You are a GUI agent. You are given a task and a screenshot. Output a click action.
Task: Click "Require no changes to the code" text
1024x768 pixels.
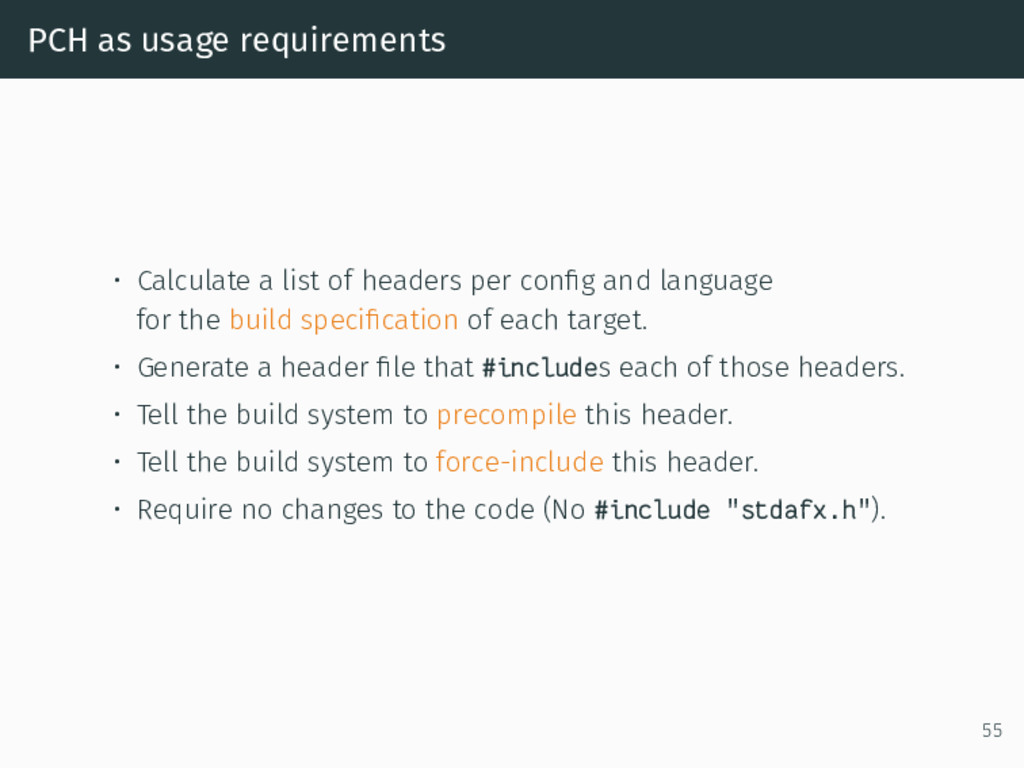click(x=336, y=510)
